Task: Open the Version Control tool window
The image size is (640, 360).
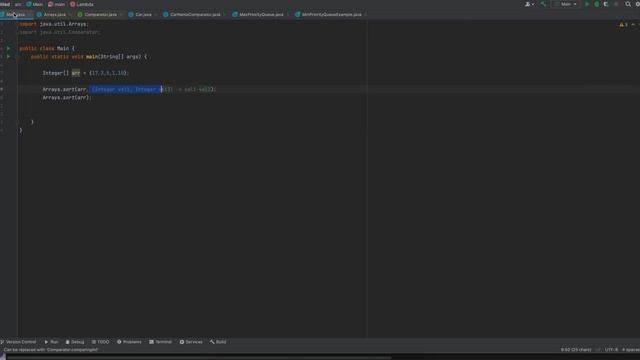Action: click(18, 342)
